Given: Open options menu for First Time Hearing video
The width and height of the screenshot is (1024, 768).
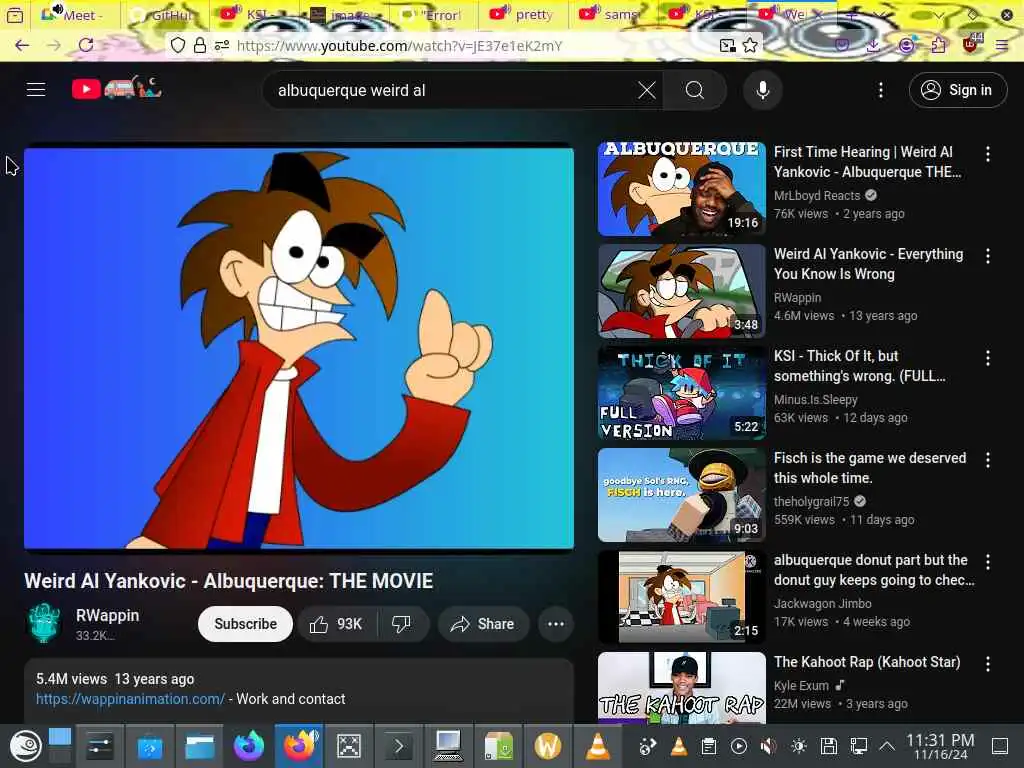Looking at the screenshot, I should point(987,153).
